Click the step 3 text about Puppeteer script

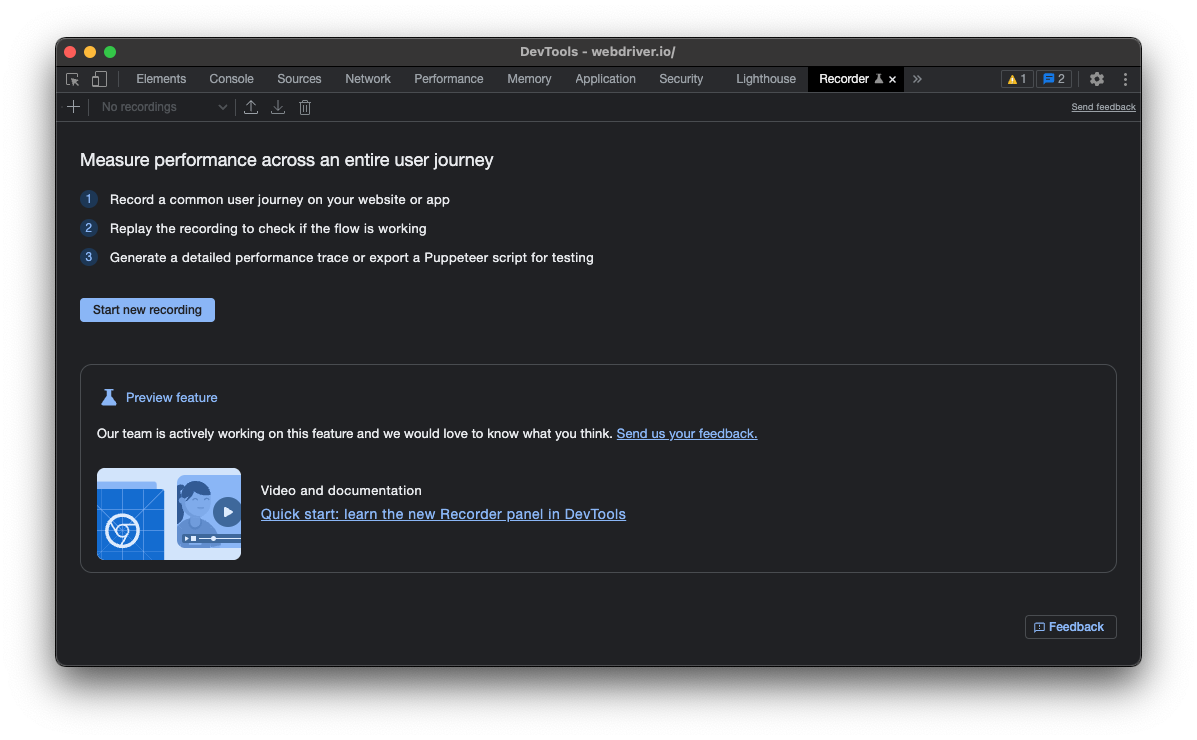(x=352, y=257)
